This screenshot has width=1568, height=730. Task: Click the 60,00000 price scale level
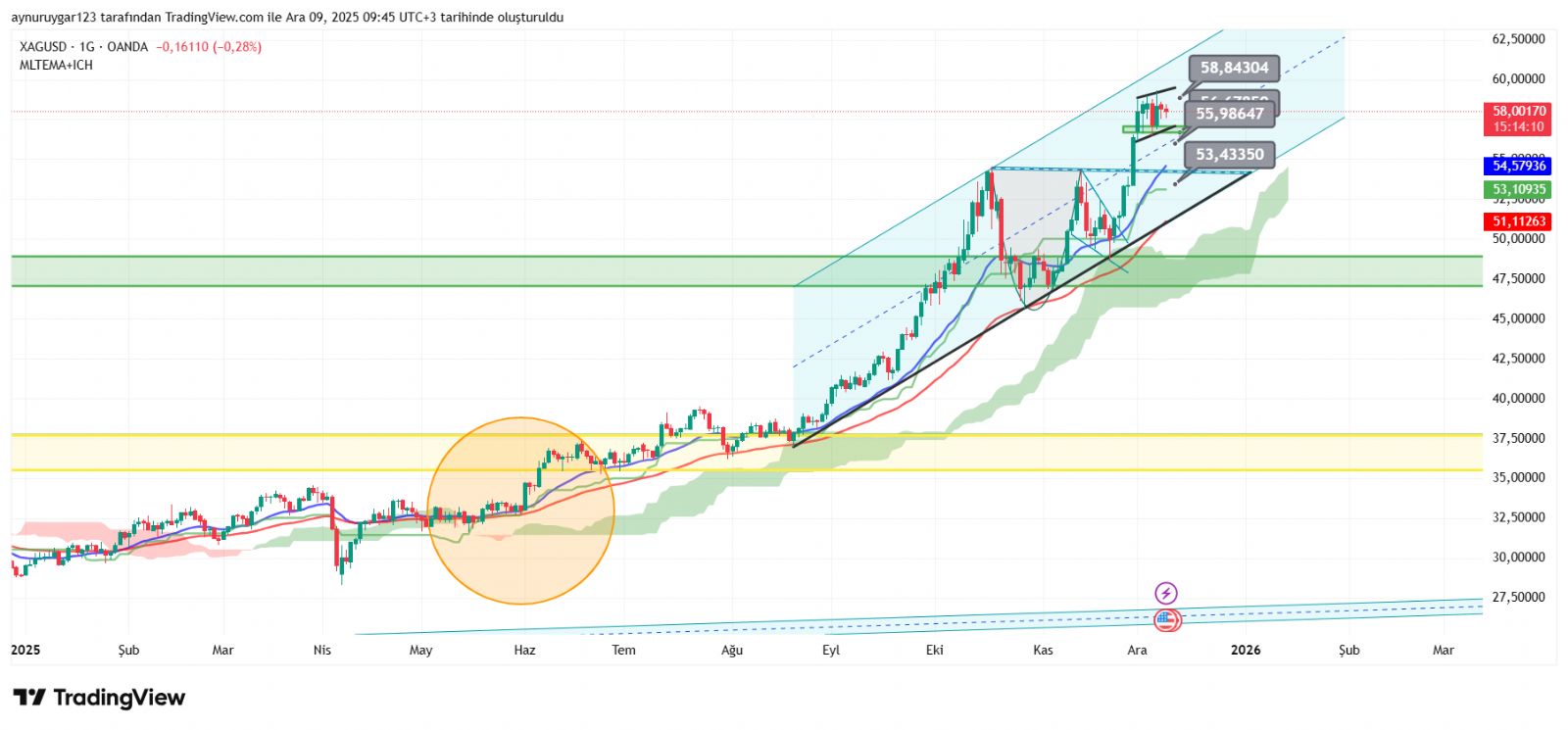pyautogui.click(x=1518, y=78)
